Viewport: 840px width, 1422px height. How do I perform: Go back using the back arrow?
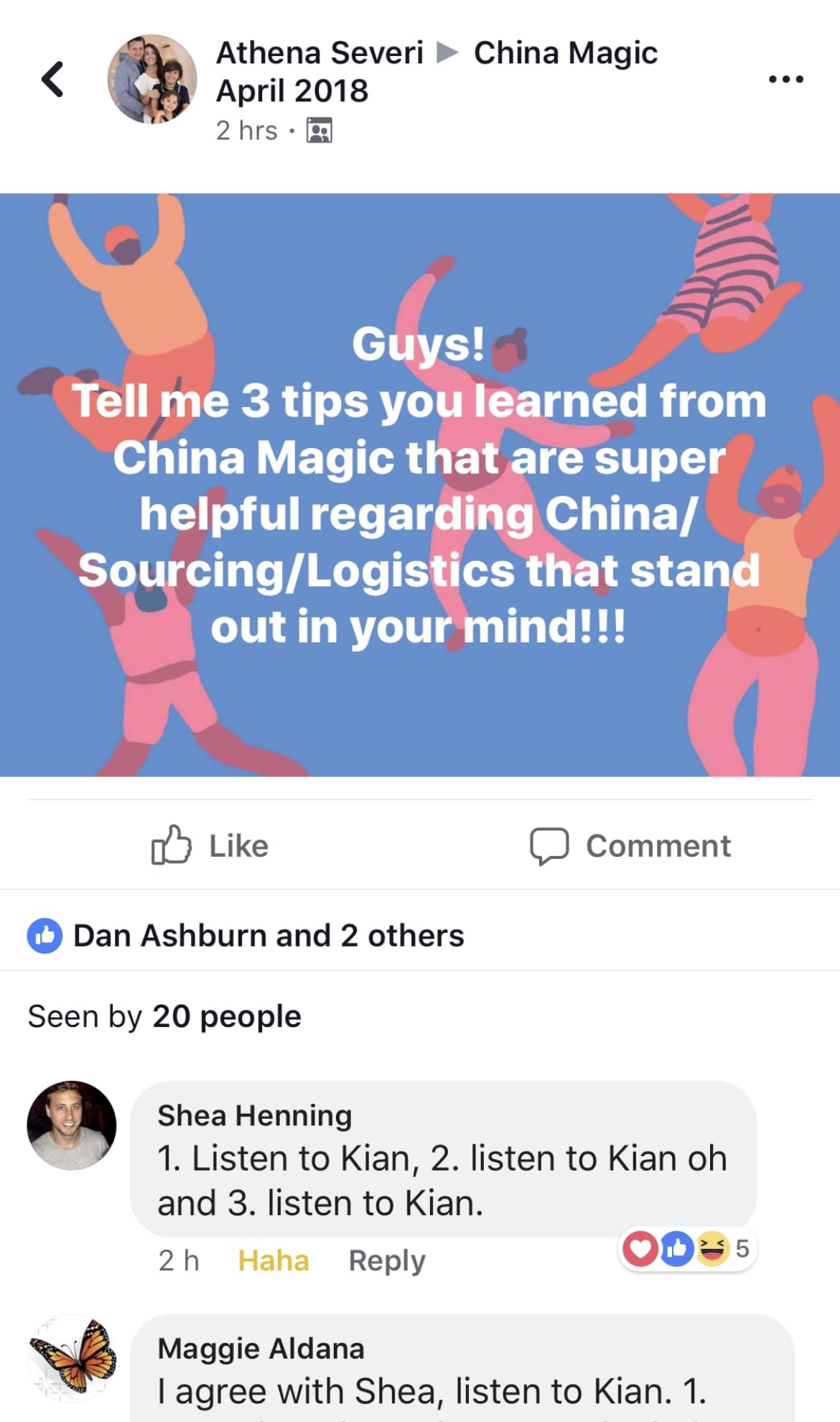(52, 79)
